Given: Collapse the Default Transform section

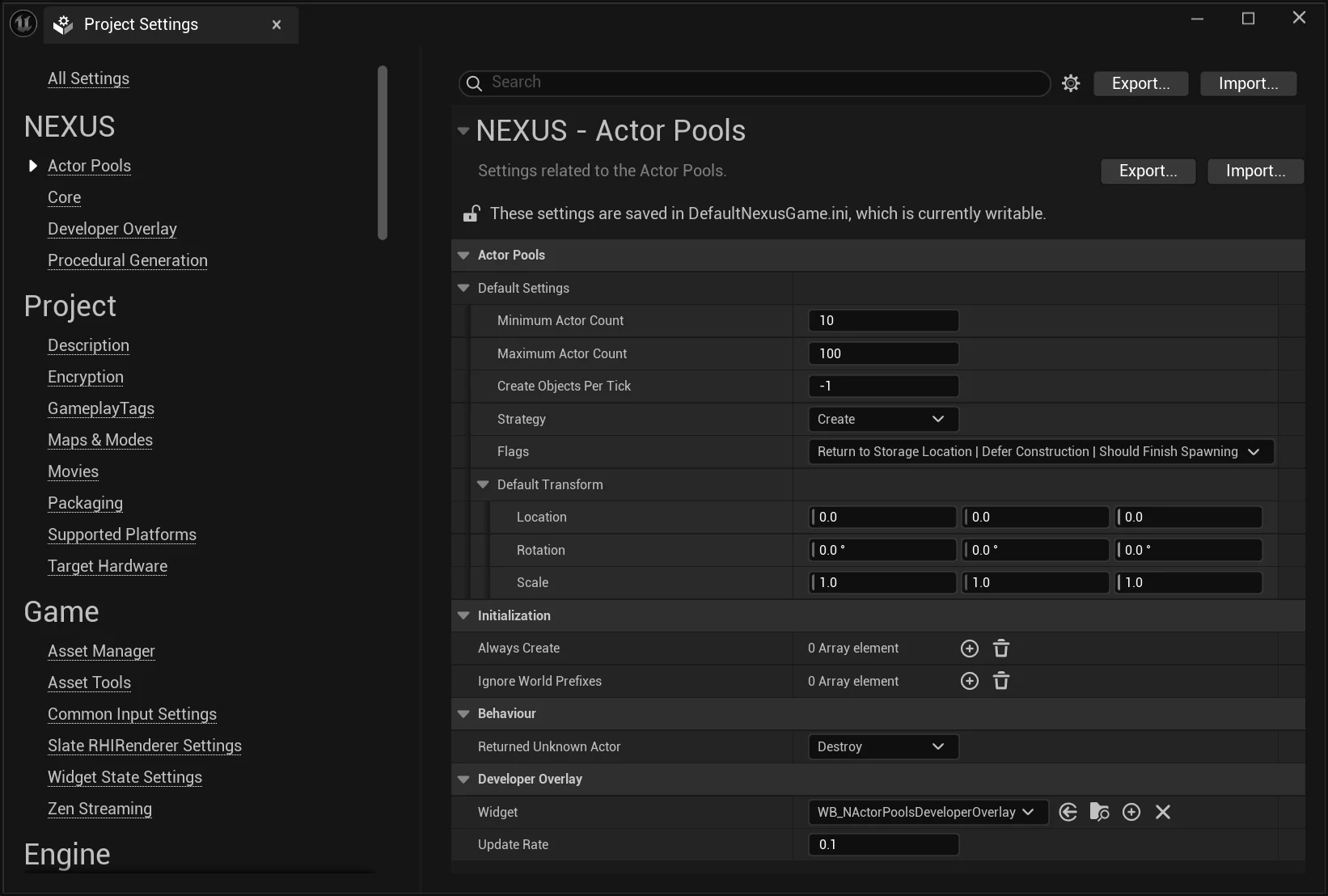Looking at the screenshot, I should pyautogui.click(x=483, y=484).
